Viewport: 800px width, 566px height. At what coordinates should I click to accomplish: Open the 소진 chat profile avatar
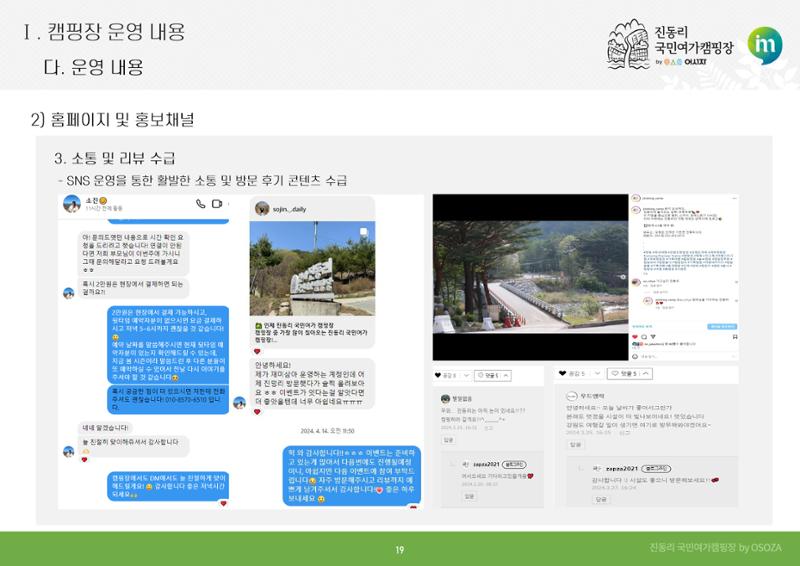[x=72, y=203]
